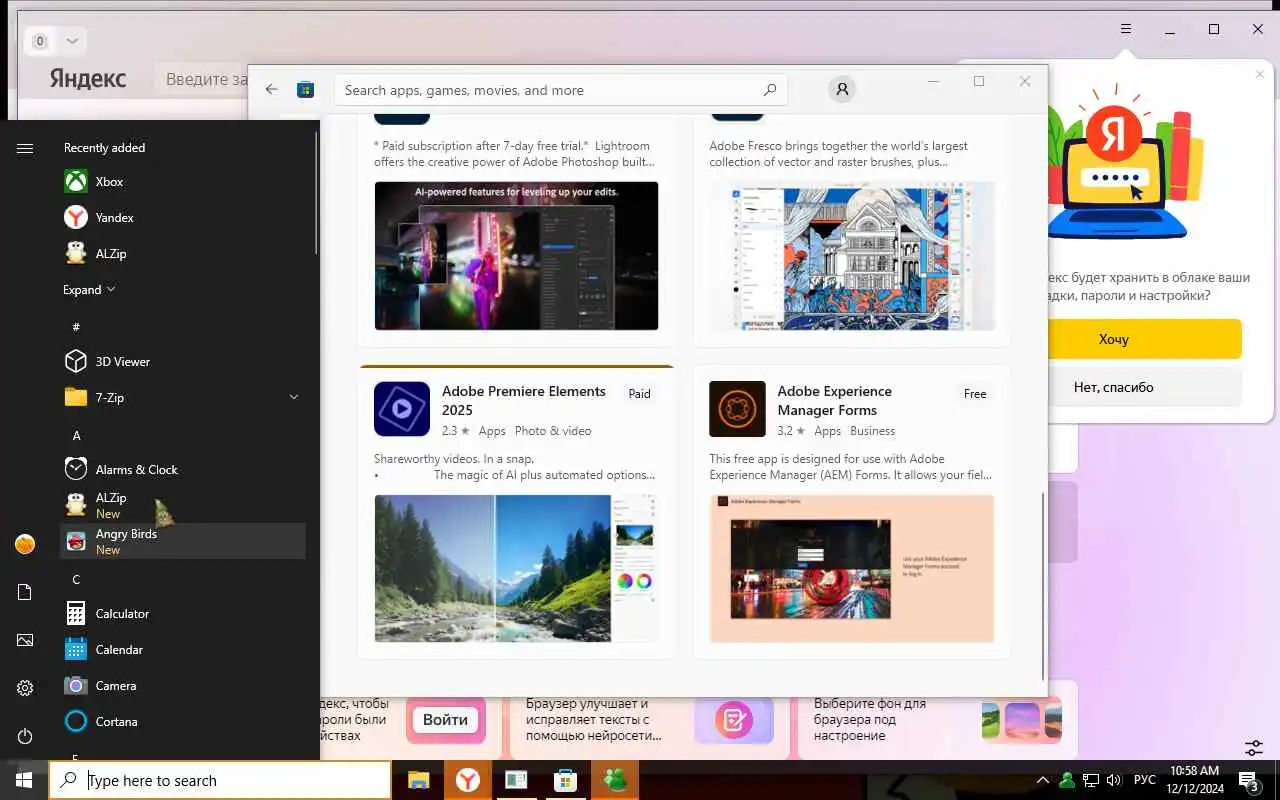Click the neural text editor icon
This screenshot has width=1280, height=800.
click(x=734, y=720)
